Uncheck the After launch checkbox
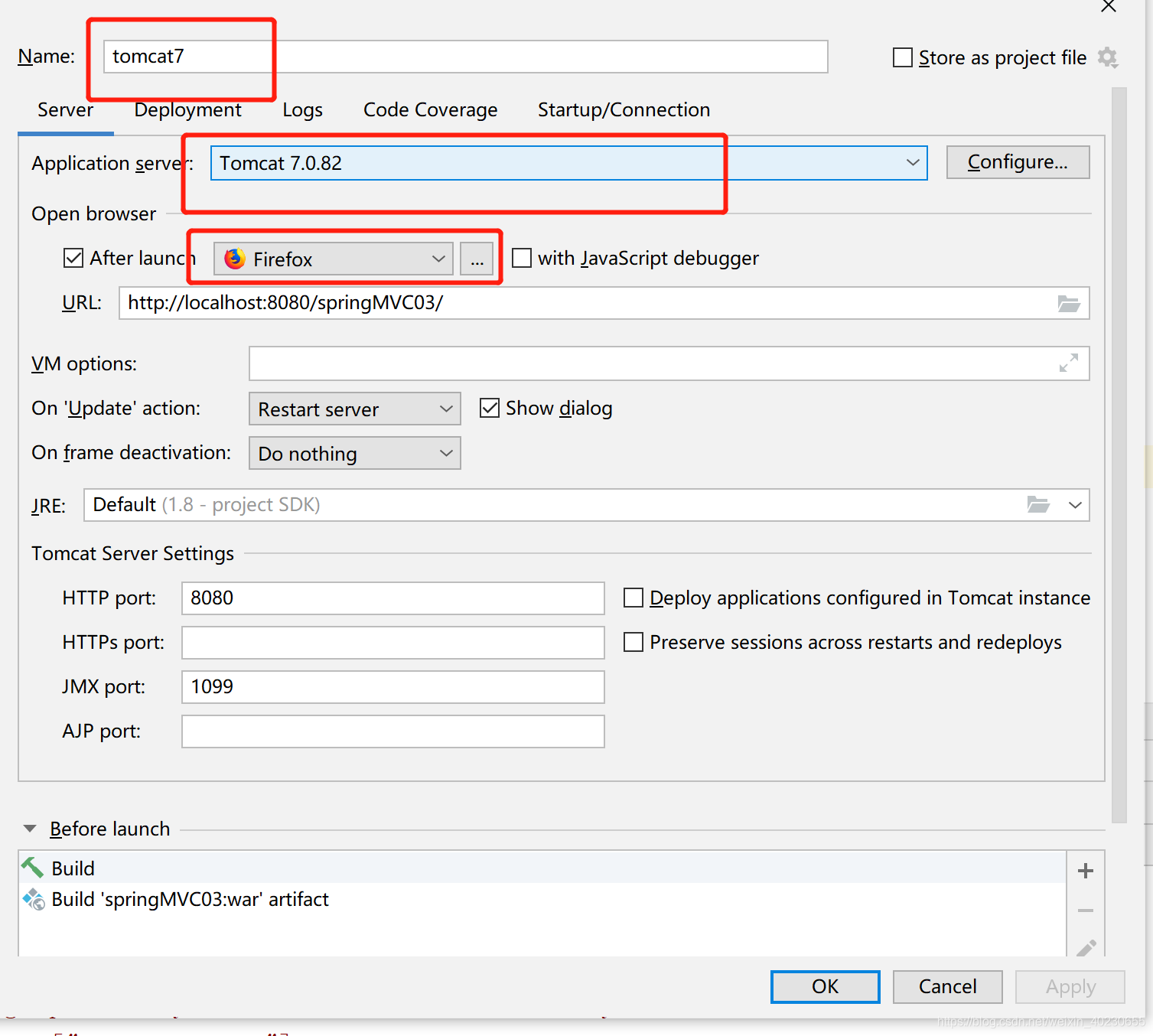1153x1036 pixels. (x=73, y=258)
